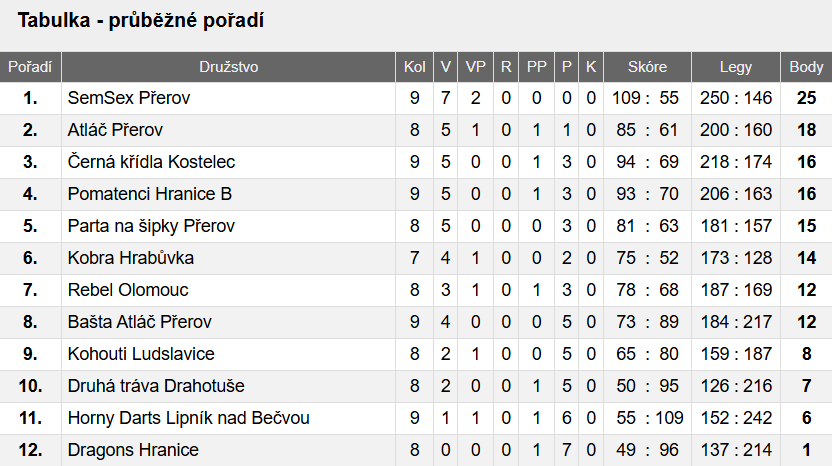Click the Legy column header
The height and width of the screenshot is (466, 832).
click(x=736, y=67)
